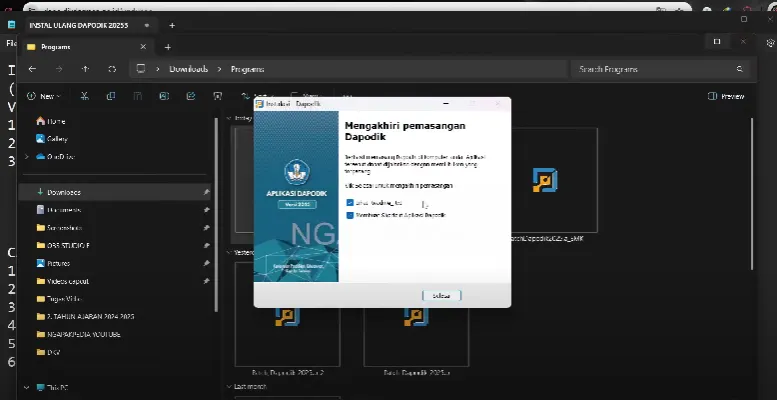The image size is (777, 400).
Task: Add a new File Explorer tab
Action: click(x=167, y=47)
